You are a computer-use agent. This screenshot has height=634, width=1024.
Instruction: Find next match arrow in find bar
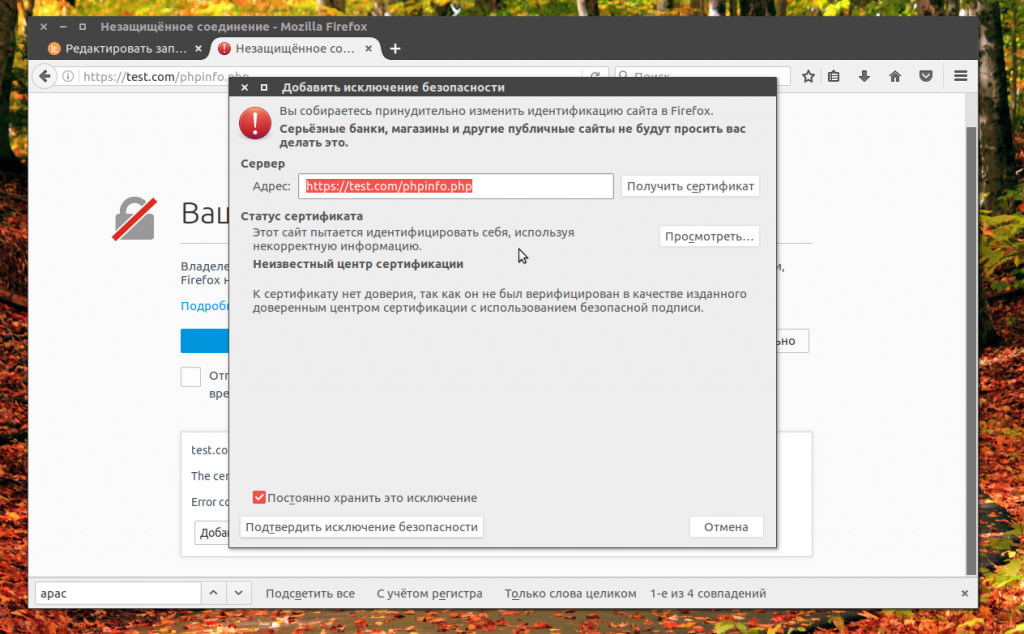point(238,593)
